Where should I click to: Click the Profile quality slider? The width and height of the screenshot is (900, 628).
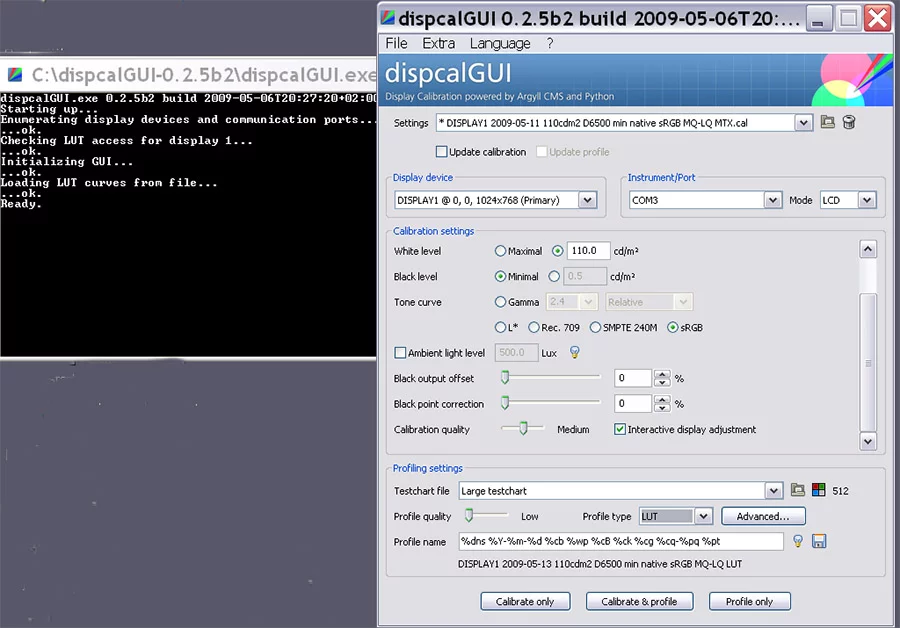486,515
